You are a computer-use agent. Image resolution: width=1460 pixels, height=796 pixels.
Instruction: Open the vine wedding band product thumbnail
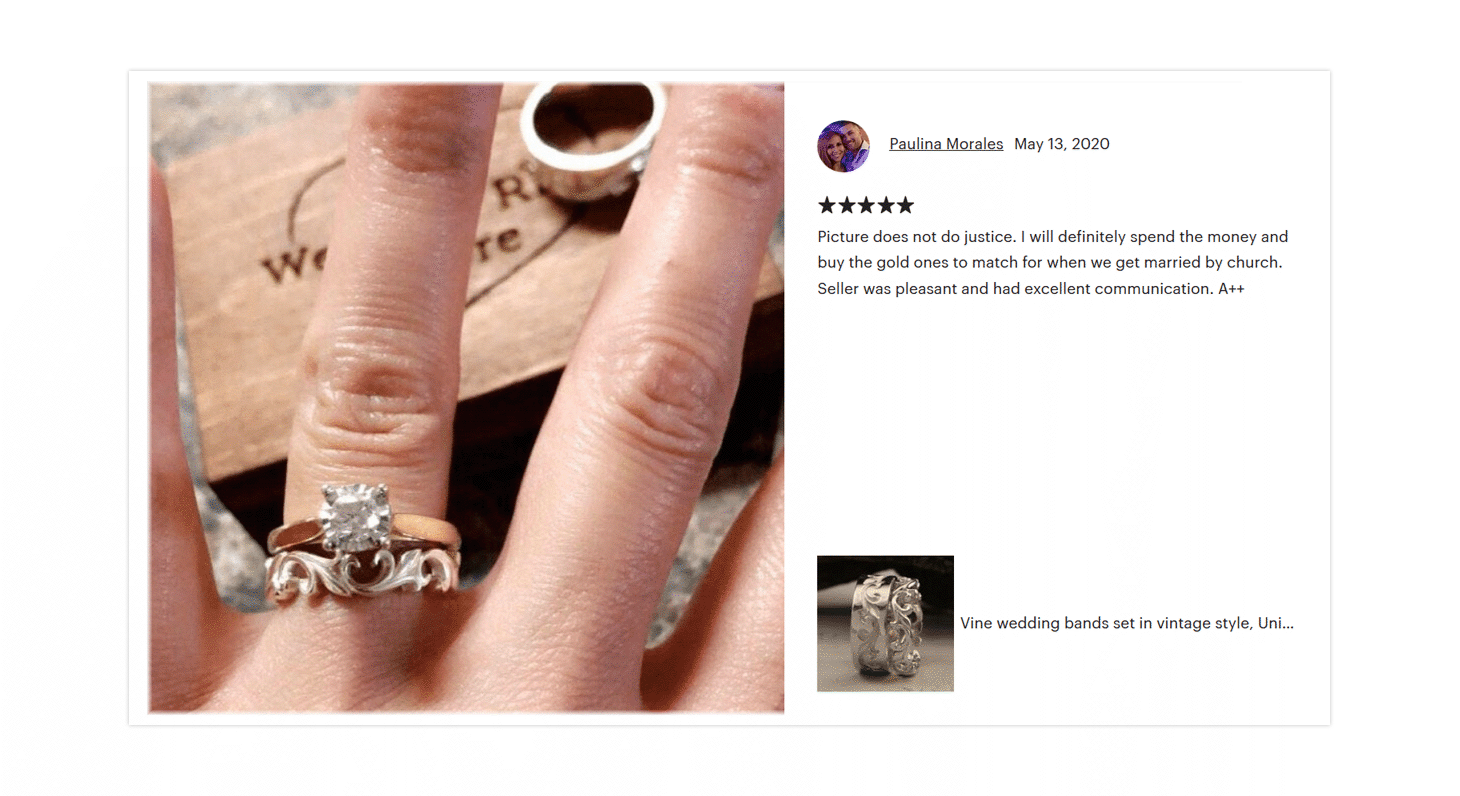pos(885,623)
